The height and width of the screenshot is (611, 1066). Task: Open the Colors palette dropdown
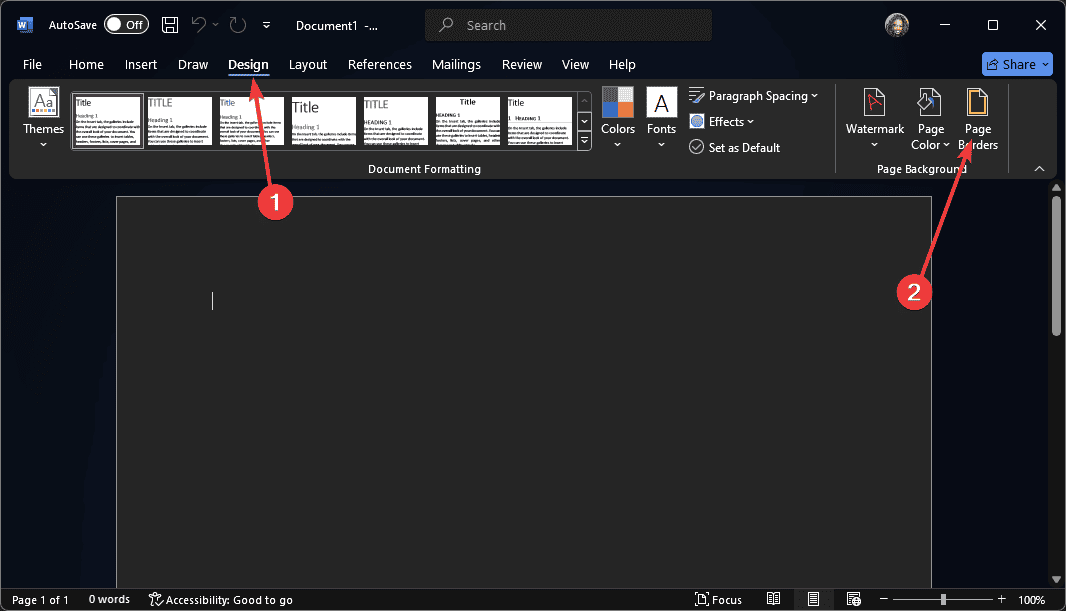click(617, 118)
